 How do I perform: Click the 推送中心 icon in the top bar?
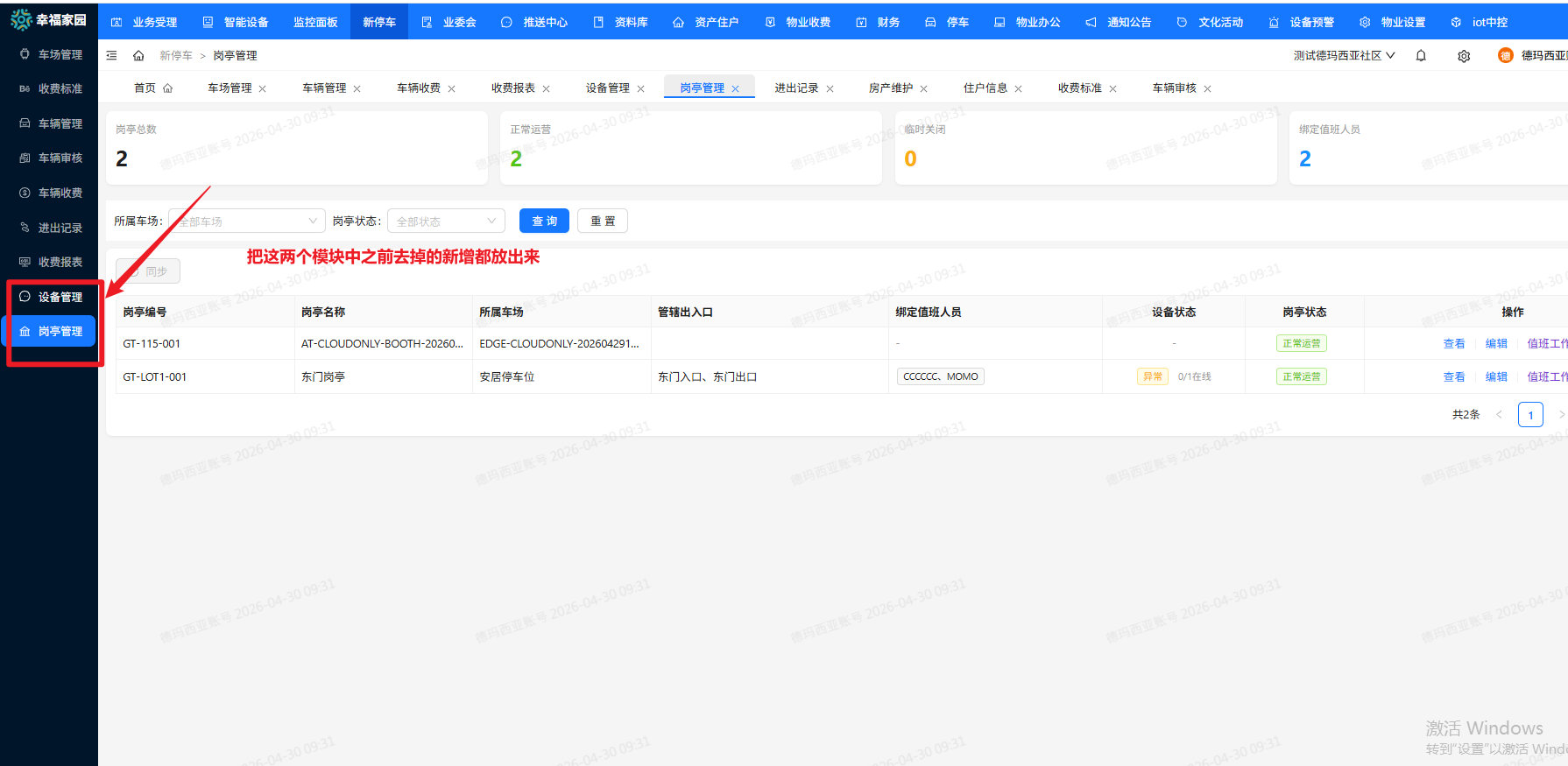[506, 22]
